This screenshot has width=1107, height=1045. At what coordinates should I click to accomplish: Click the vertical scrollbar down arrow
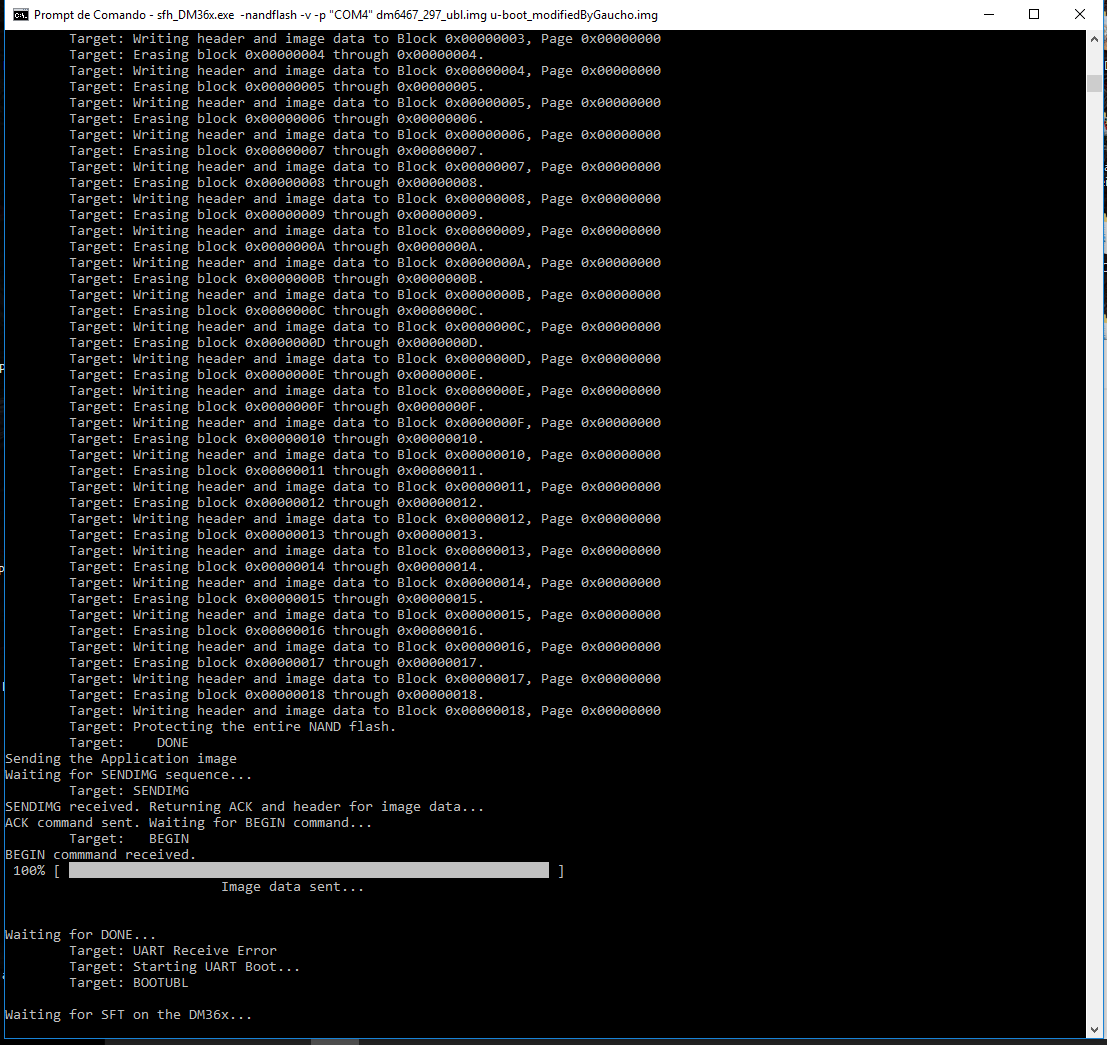click(x=1094, y=1029)
